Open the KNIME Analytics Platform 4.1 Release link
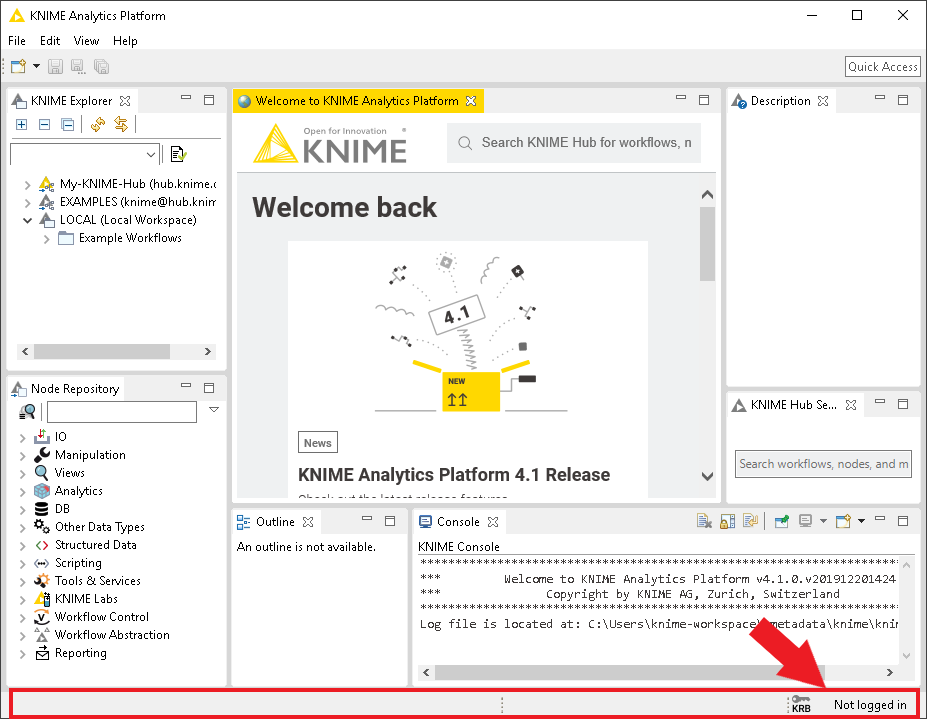This screenshot has width=927, height=719. 454,475
